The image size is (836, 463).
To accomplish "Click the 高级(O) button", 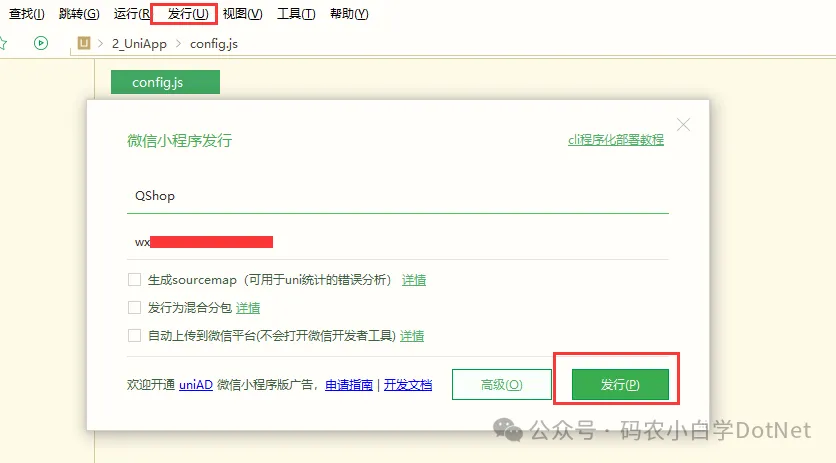I will pyautogui.click(x=502, y=384).
